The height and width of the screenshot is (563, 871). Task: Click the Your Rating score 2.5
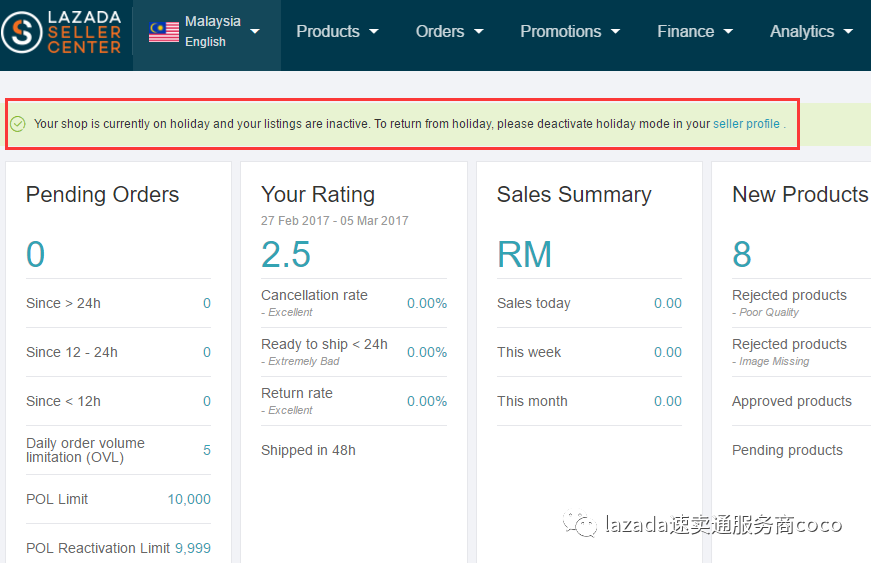(x=286, y=254)
